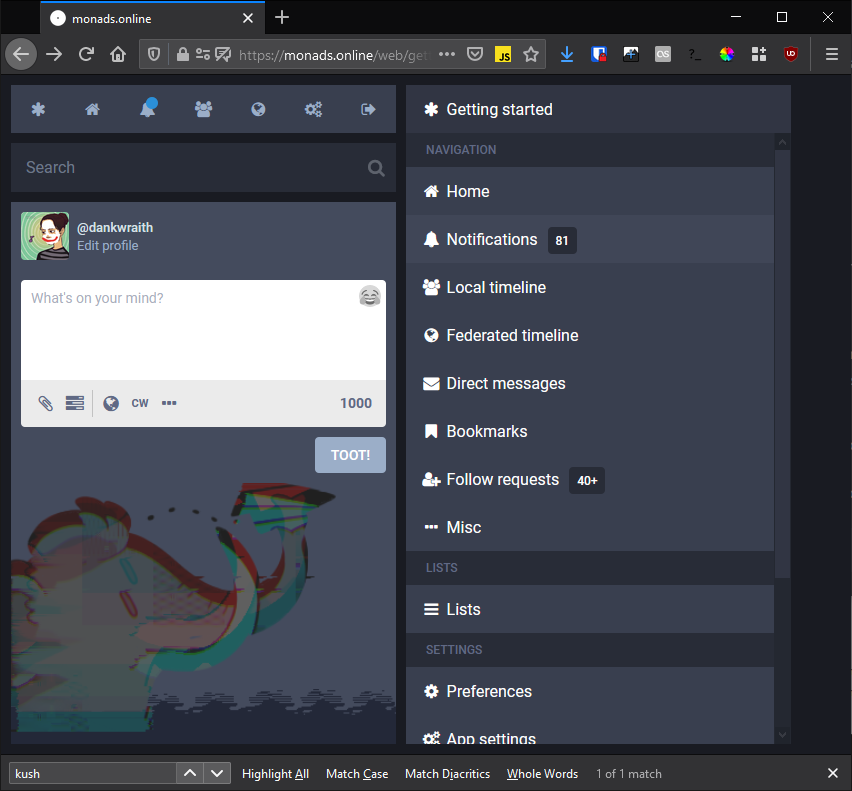Attach media with the paperclip icon
This screenshot has width=852, height=791.
pos(45,403)
